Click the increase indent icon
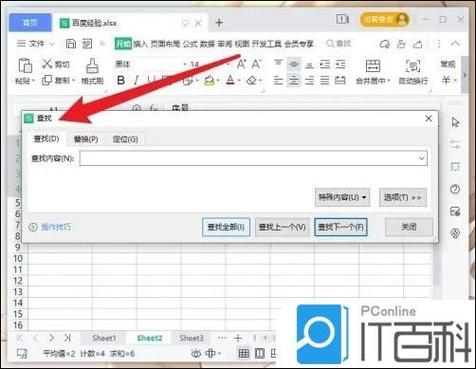Screen dimensions: 476x369 [340, 64]
